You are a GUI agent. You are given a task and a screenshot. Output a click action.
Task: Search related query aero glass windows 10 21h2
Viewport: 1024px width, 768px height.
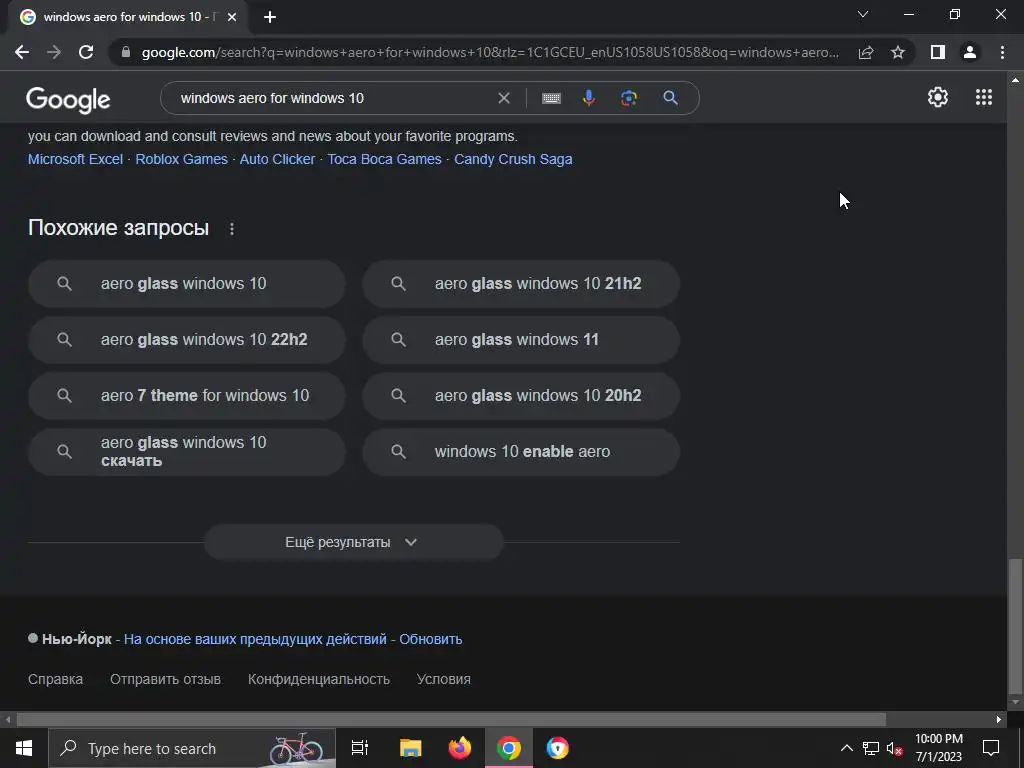click(x=521, y=284)
